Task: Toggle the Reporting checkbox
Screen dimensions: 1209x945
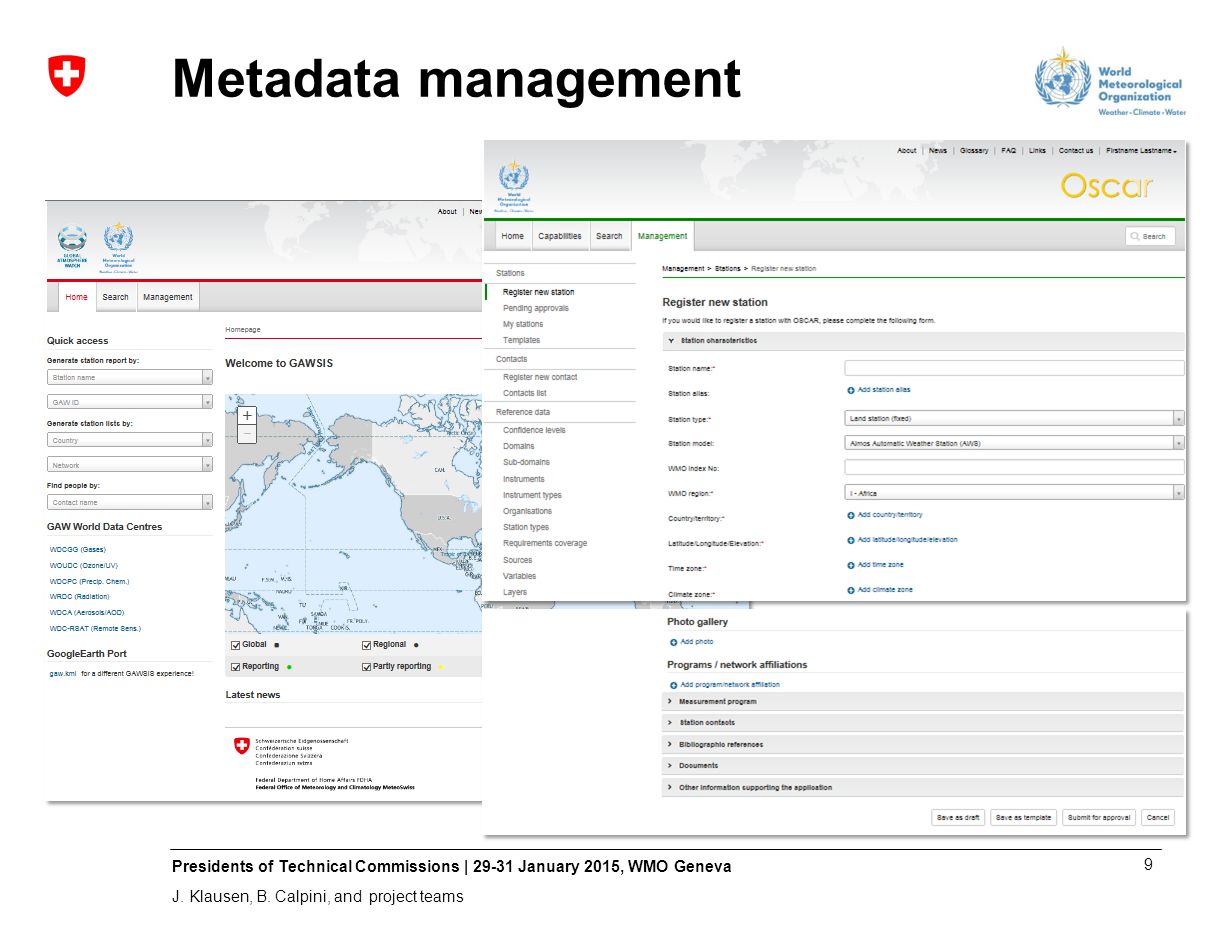Action: point(235,667)
